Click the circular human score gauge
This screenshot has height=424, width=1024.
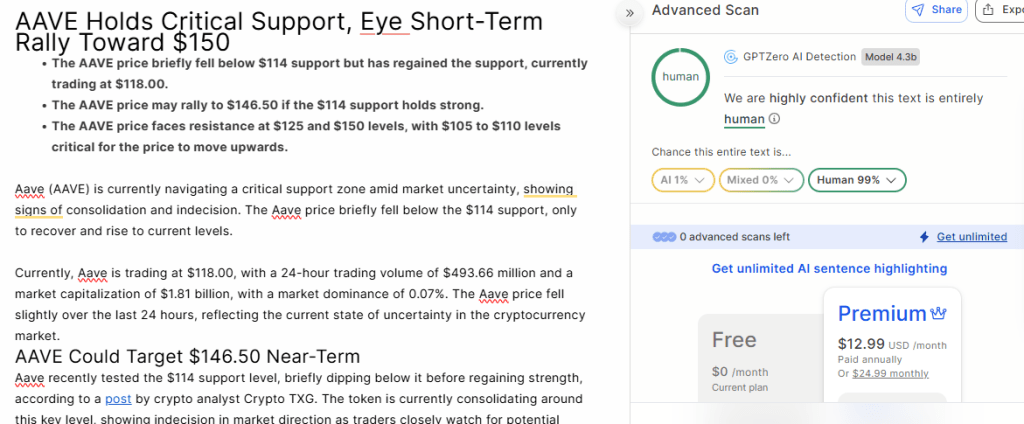(681, 76)
